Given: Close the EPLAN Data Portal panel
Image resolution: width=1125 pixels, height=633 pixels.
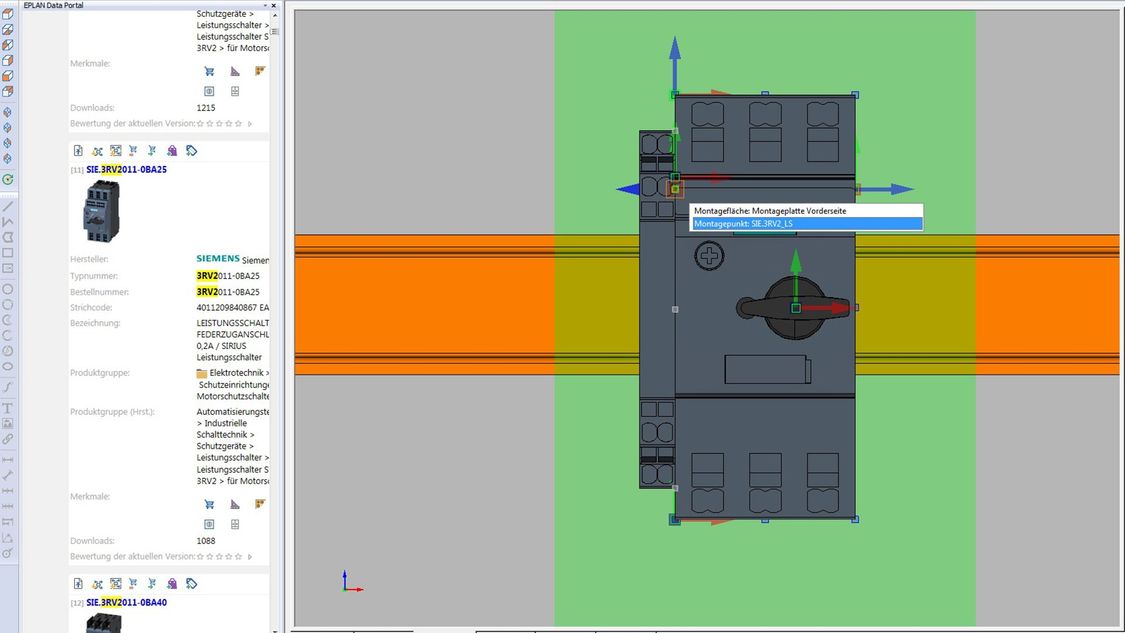Looking at the screenshot, I should 274,5.
